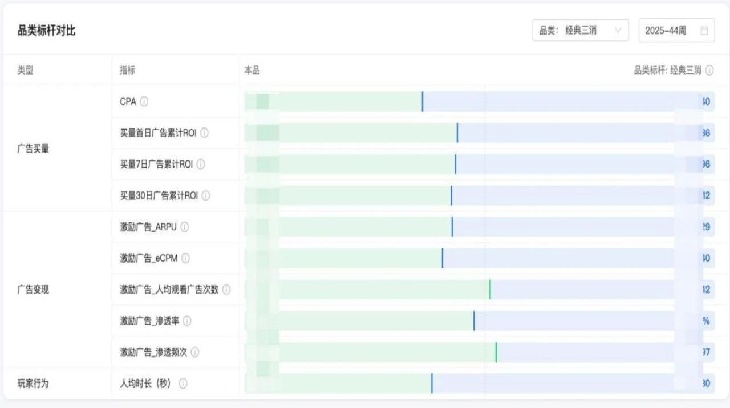This screenshot has height=408, width=730.
Task: Click the CPA comparison bar marker
Action: click(x=422, y=101)
